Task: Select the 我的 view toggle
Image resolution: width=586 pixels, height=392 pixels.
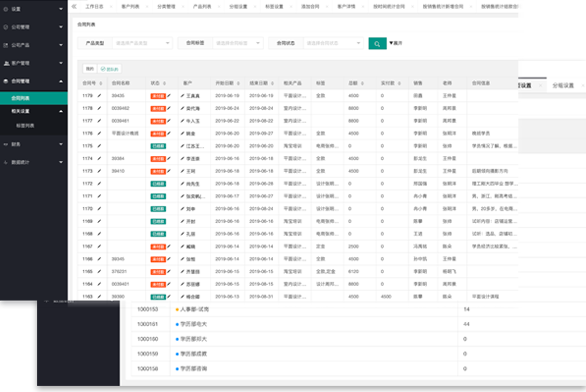Action: [90, 69]
